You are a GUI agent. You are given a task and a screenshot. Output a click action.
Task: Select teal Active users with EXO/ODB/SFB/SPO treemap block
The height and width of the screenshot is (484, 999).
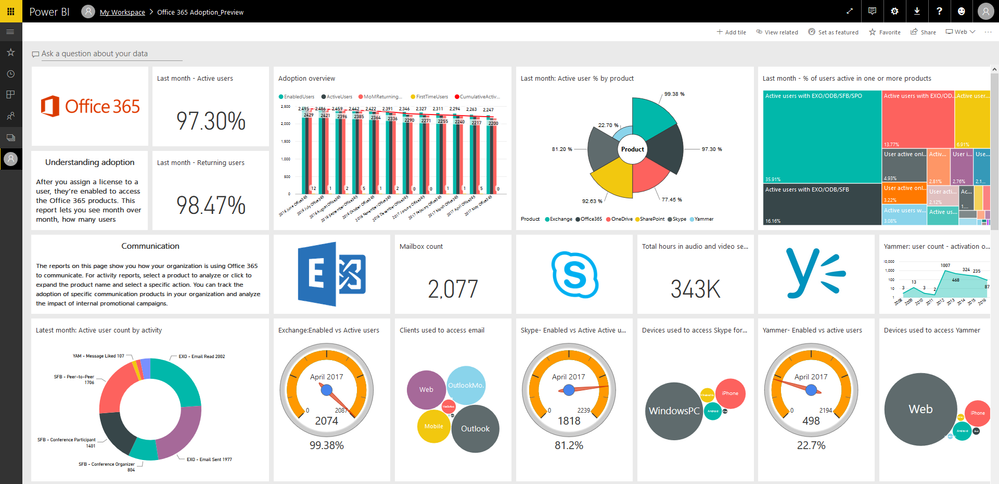[x=822, y=136]
